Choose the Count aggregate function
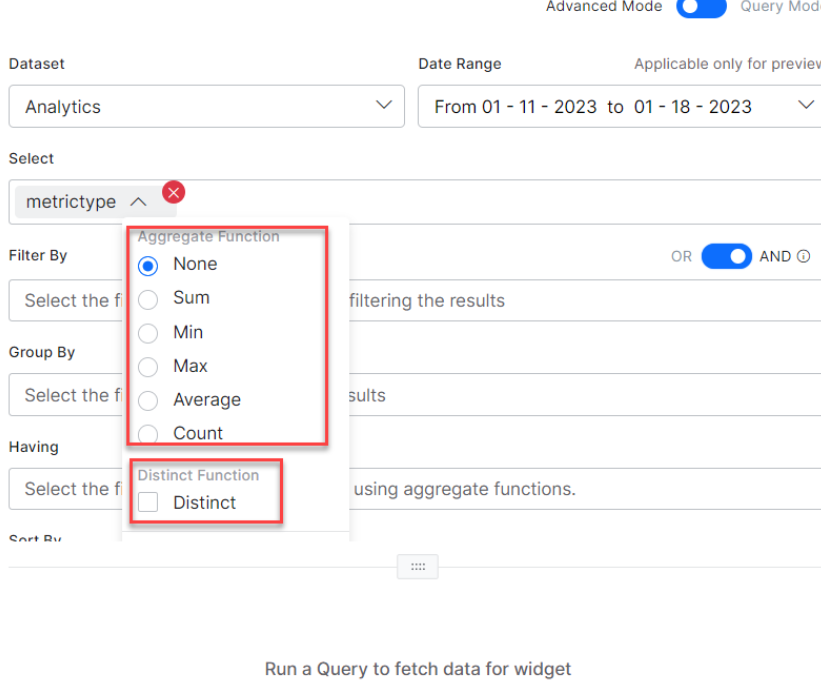The height and width of the screenshot is (696, 821). tap(148, 434)
